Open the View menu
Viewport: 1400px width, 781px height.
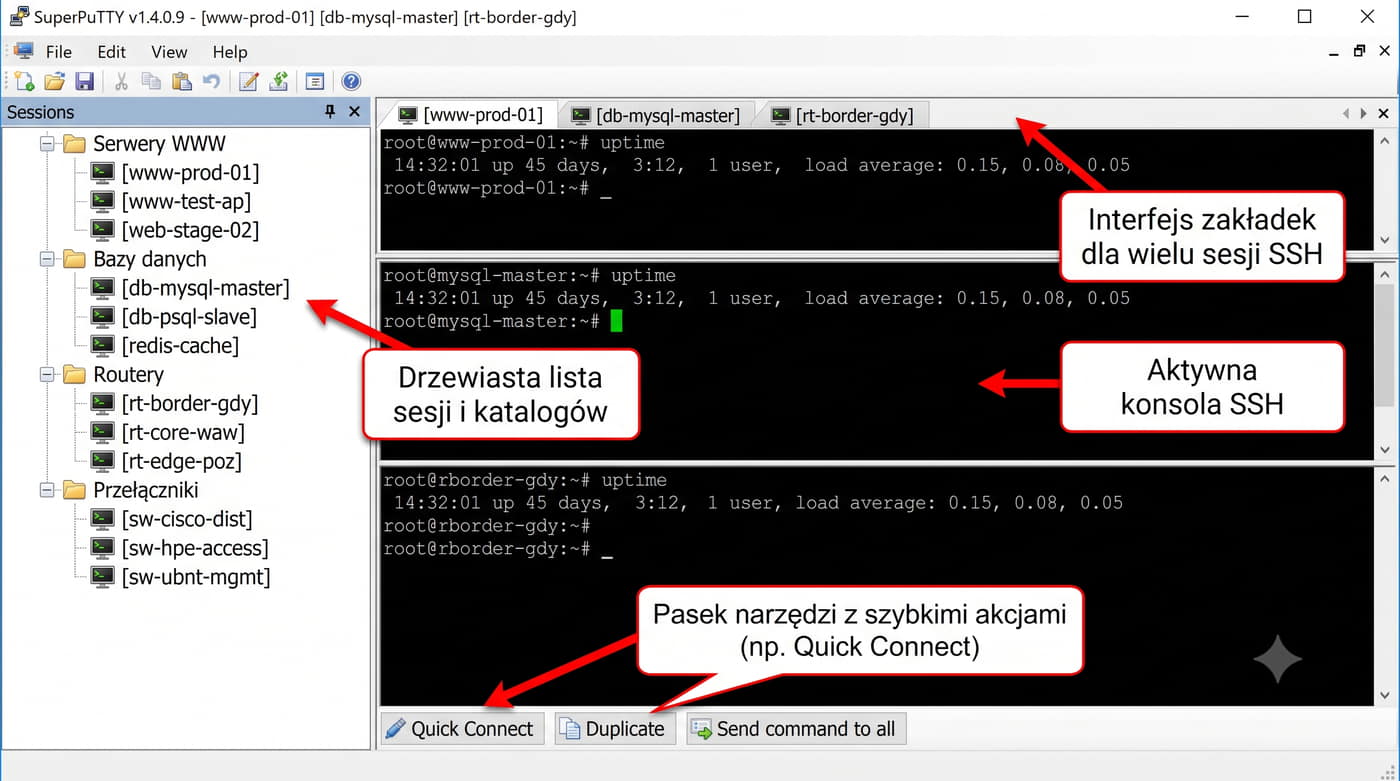coord(169,52)
